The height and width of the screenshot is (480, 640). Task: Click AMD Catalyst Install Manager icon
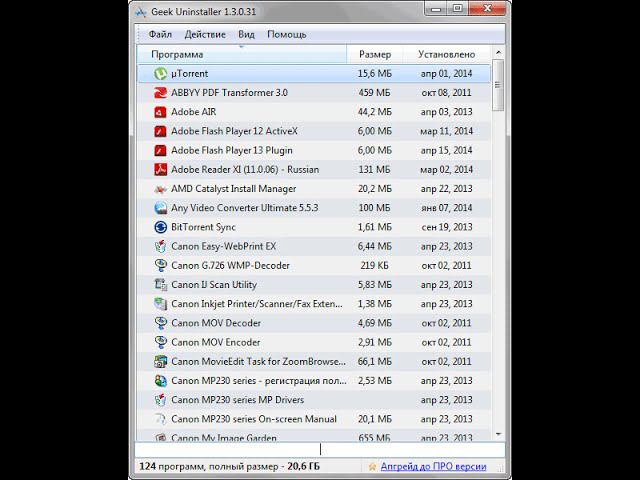click(160, 189)
